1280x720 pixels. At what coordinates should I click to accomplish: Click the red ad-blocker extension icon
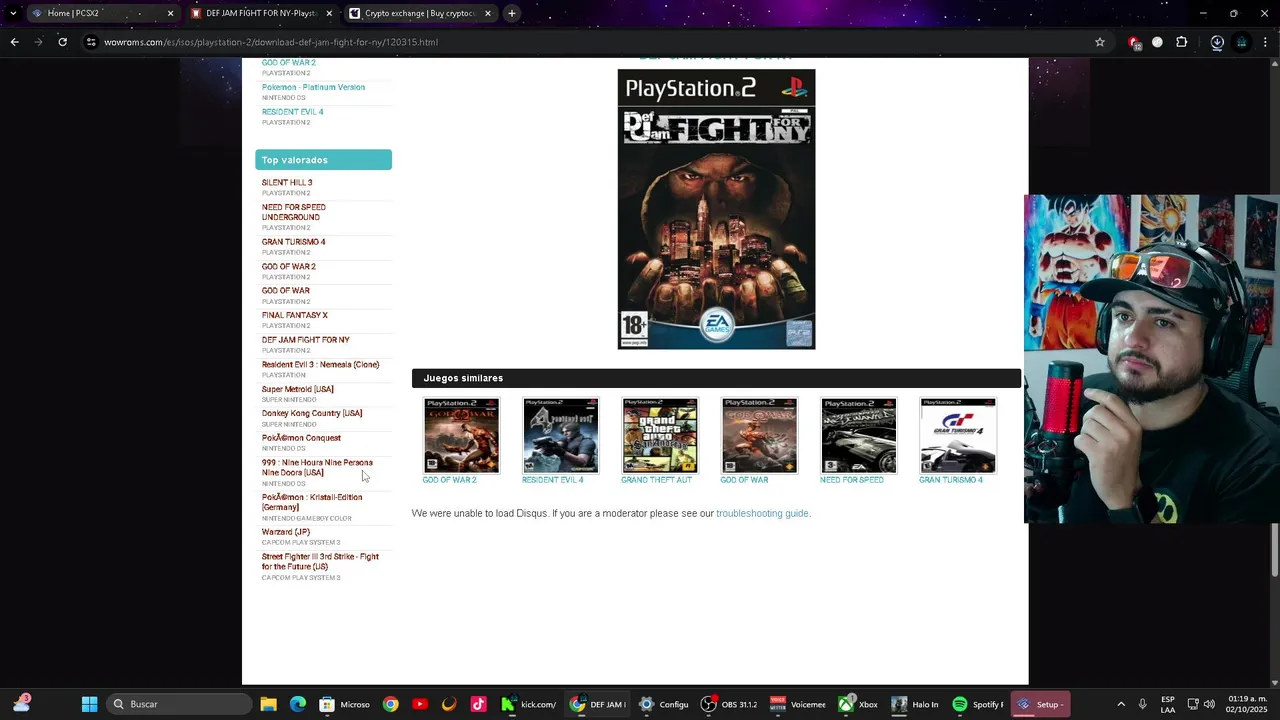click(1134, 42)
